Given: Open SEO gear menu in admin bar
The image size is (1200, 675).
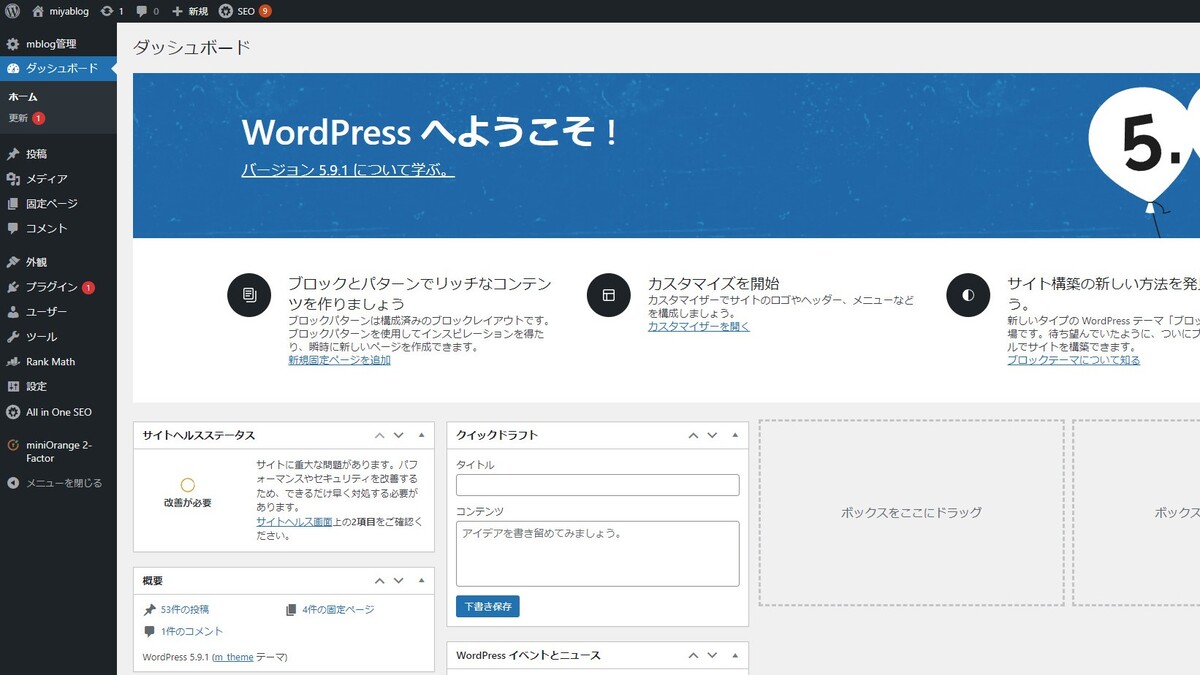Looking at the screenshot, I should point(226,11).
